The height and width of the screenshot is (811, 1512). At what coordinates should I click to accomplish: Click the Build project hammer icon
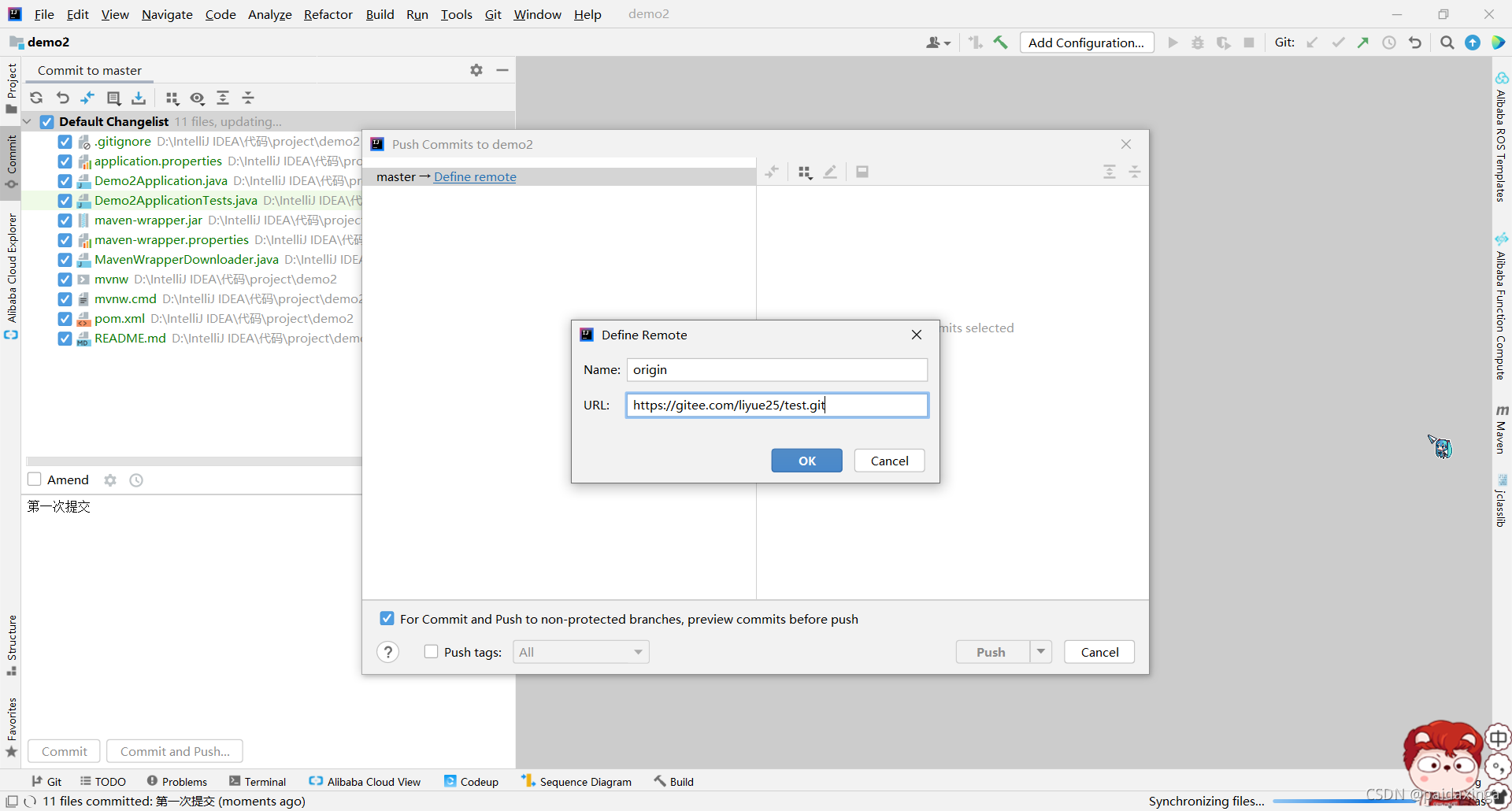tap(1000, 43)
